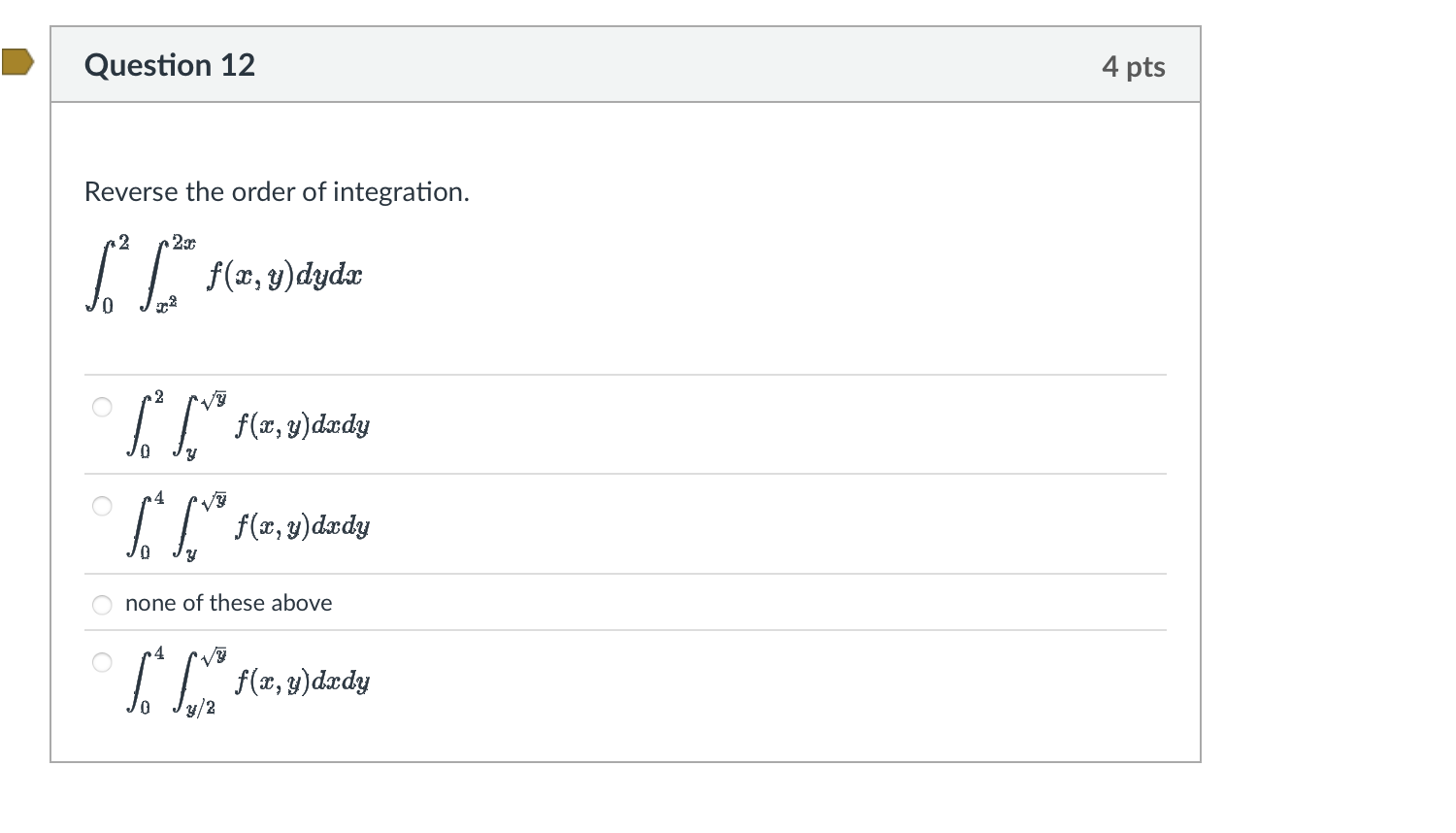
Task: Click the integrand of the y/2 answer choice
Action: [x=302, y=682]
